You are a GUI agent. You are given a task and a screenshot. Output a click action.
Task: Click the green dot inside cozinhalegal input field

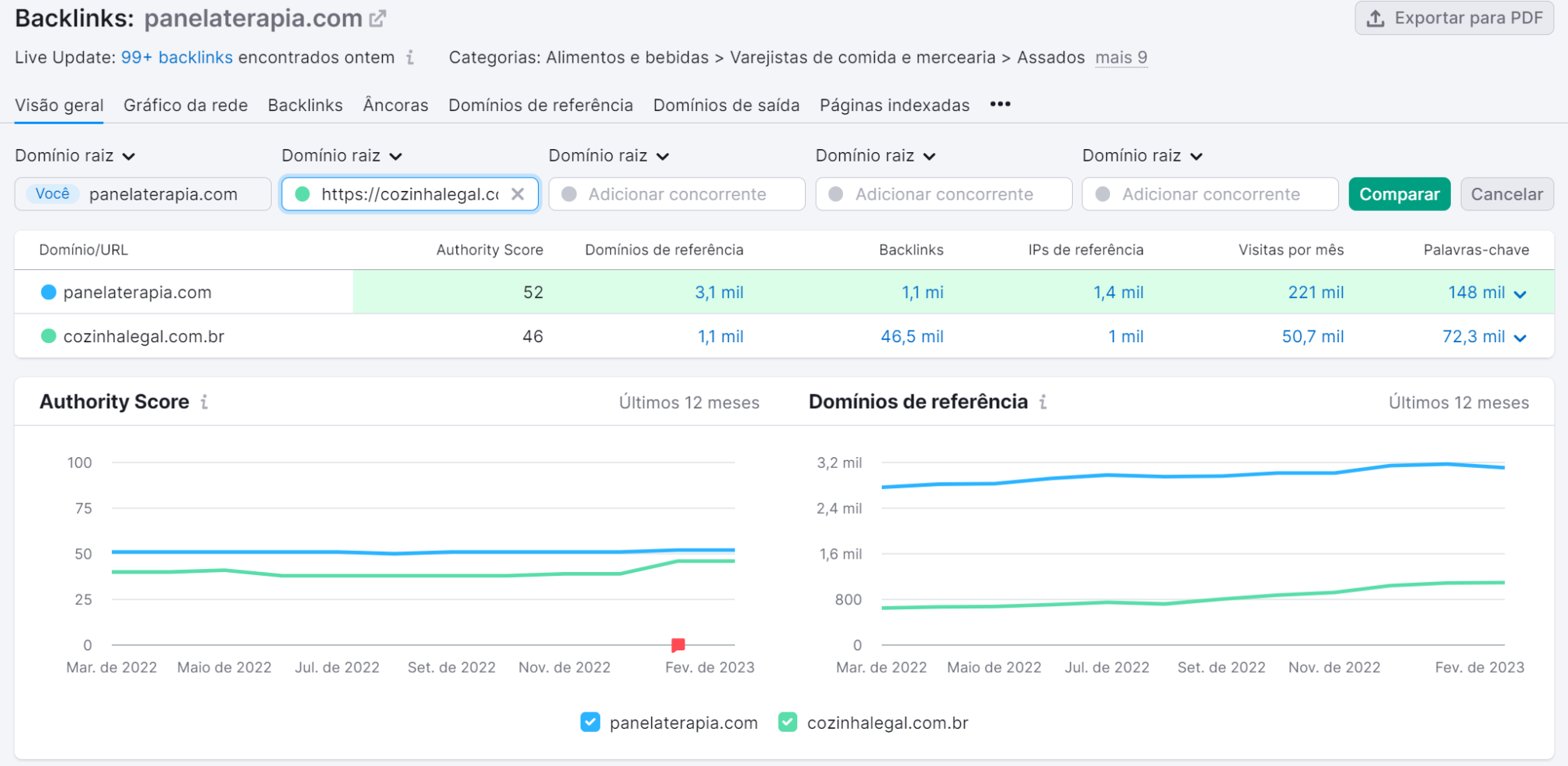click(303, 194)
